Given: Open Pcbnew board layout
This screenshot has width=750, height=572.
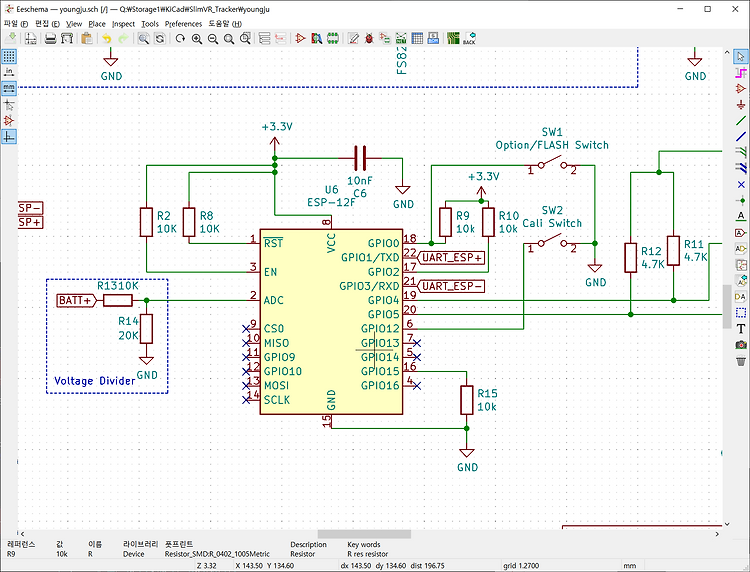Looking at the screenshot, I should point(453,38).
